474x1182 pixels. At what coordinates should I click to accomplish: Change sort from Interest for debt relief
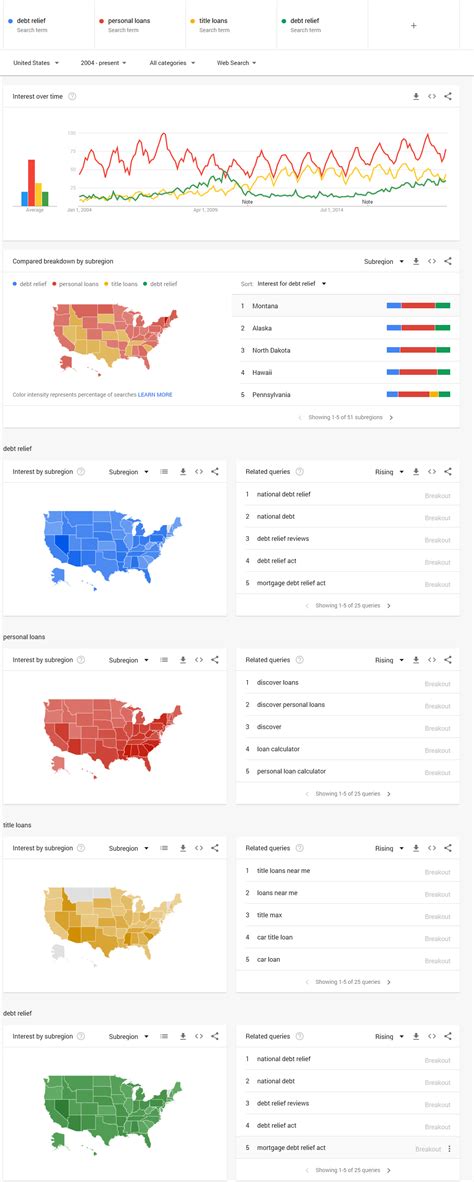pyautogui.click(x=292, y=283)
